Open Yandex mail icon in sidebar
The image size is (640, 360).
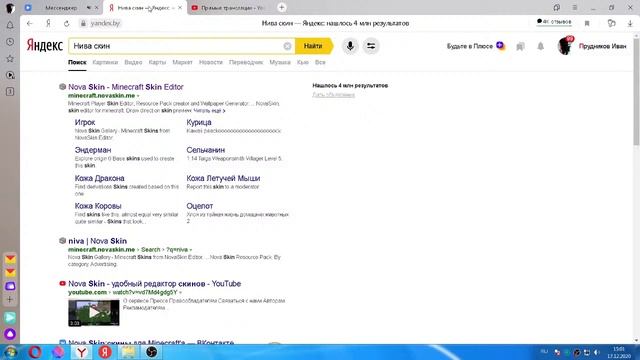10,259
